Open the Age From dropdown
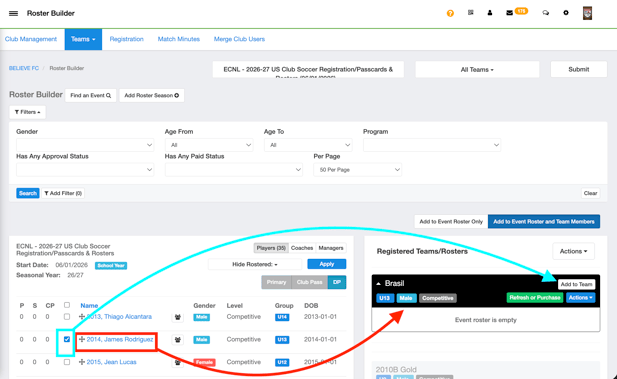Screen dimensions: 617x379 click(x=209, y=145)
